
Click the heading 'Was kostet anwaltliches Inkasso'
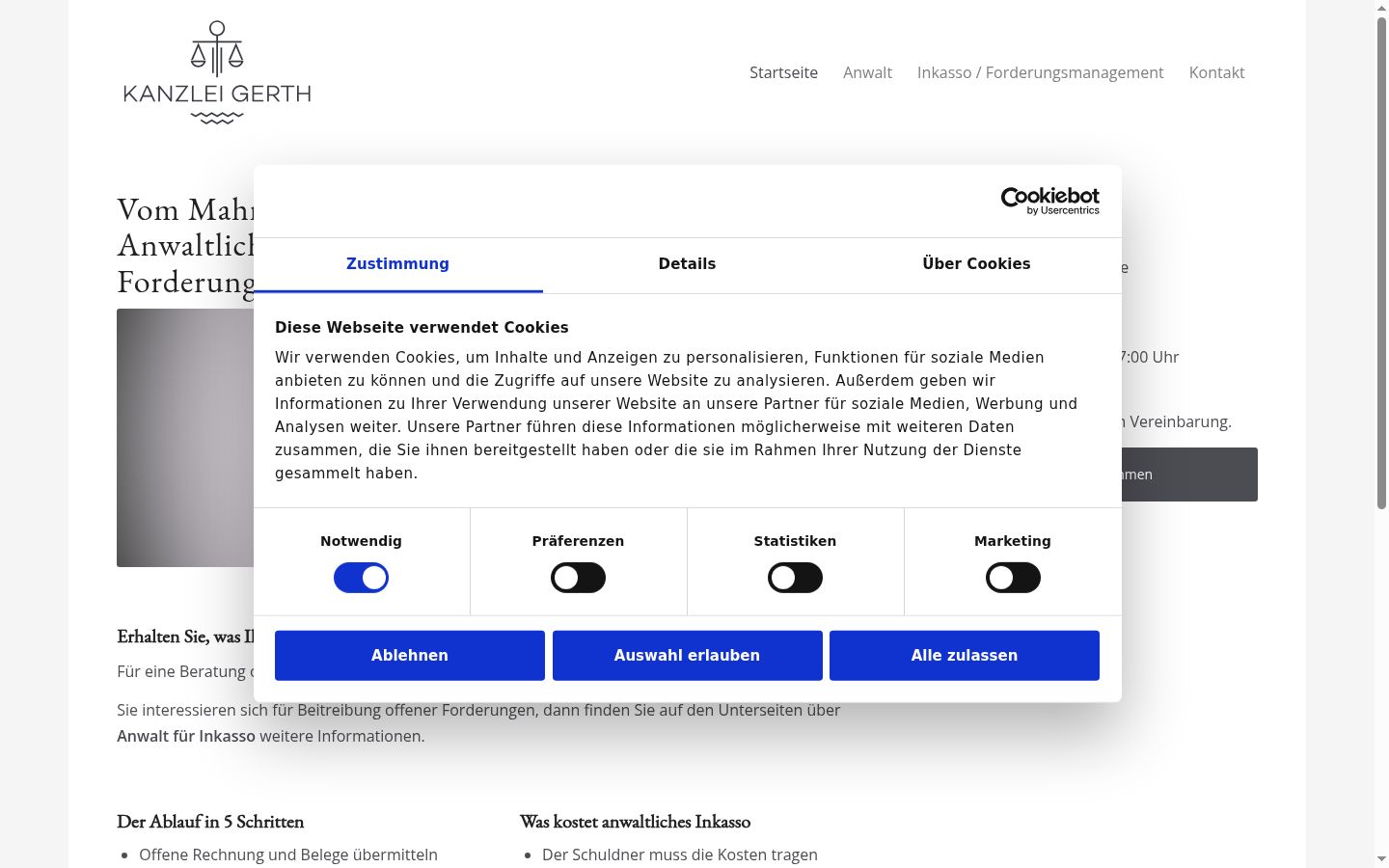[x=635, y=822]
